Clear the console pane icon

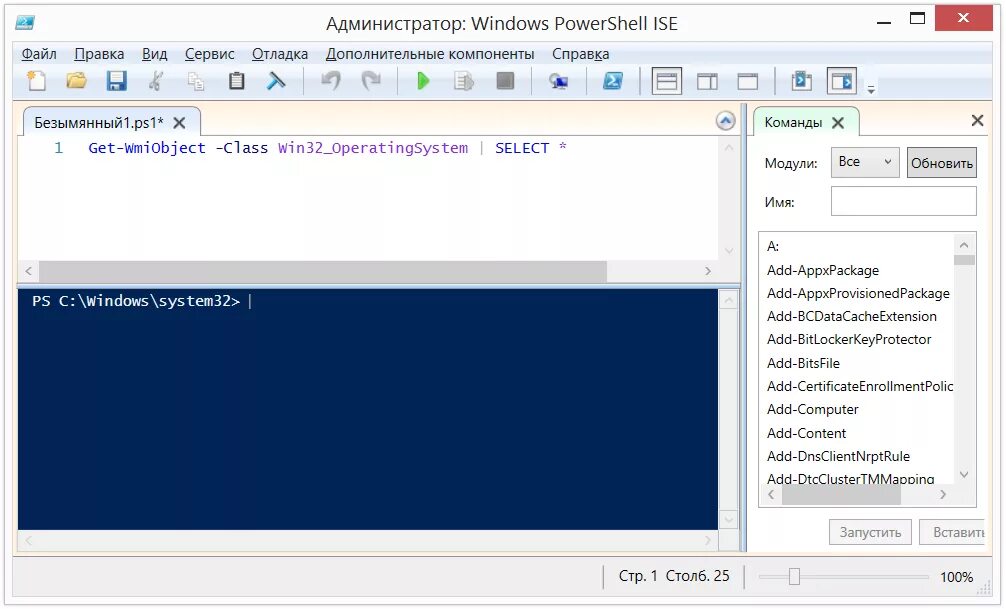pos(276,81)
